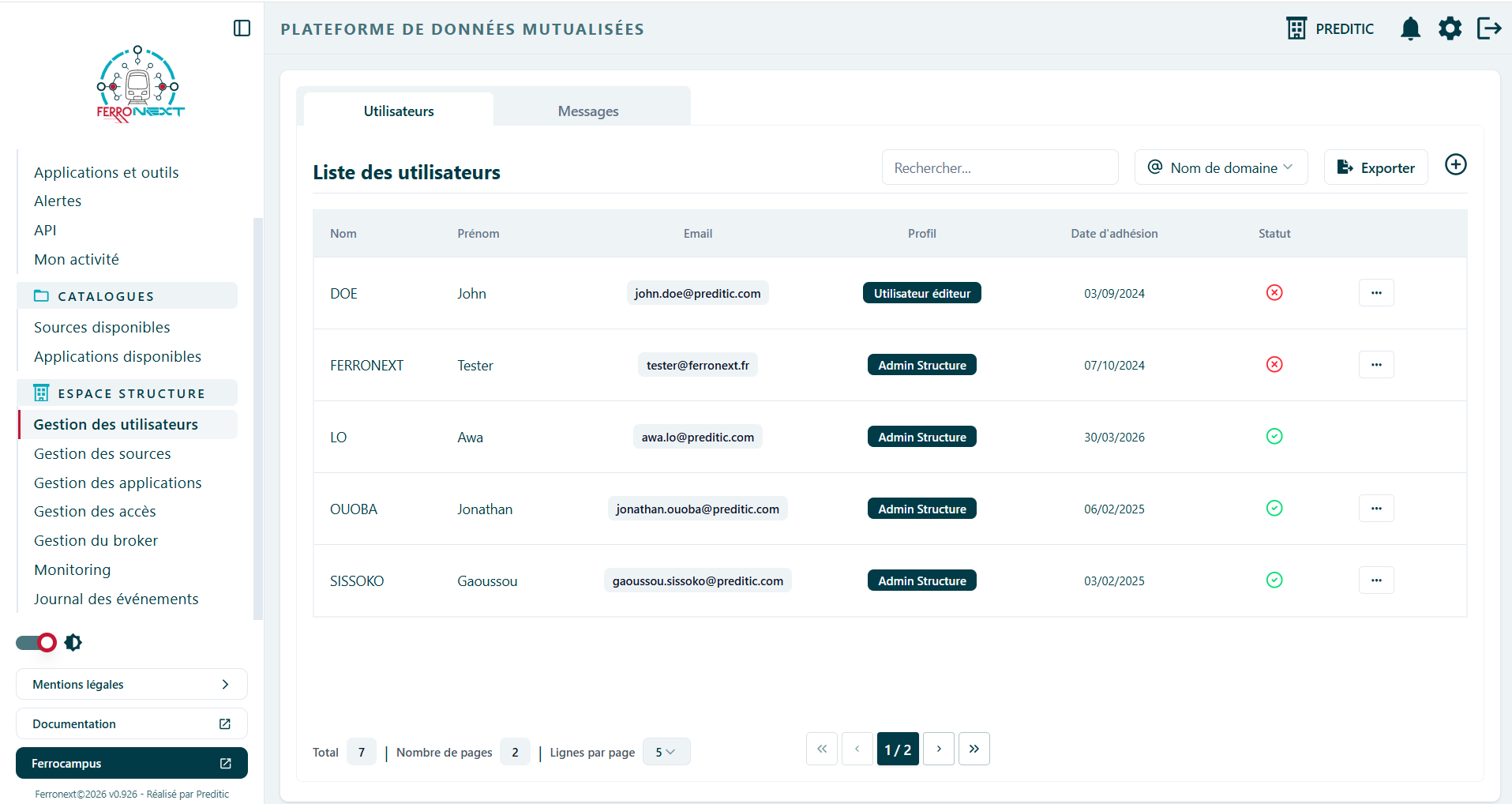
Task: Collapse the sidebar panel icon
Action: coord(242,28)
